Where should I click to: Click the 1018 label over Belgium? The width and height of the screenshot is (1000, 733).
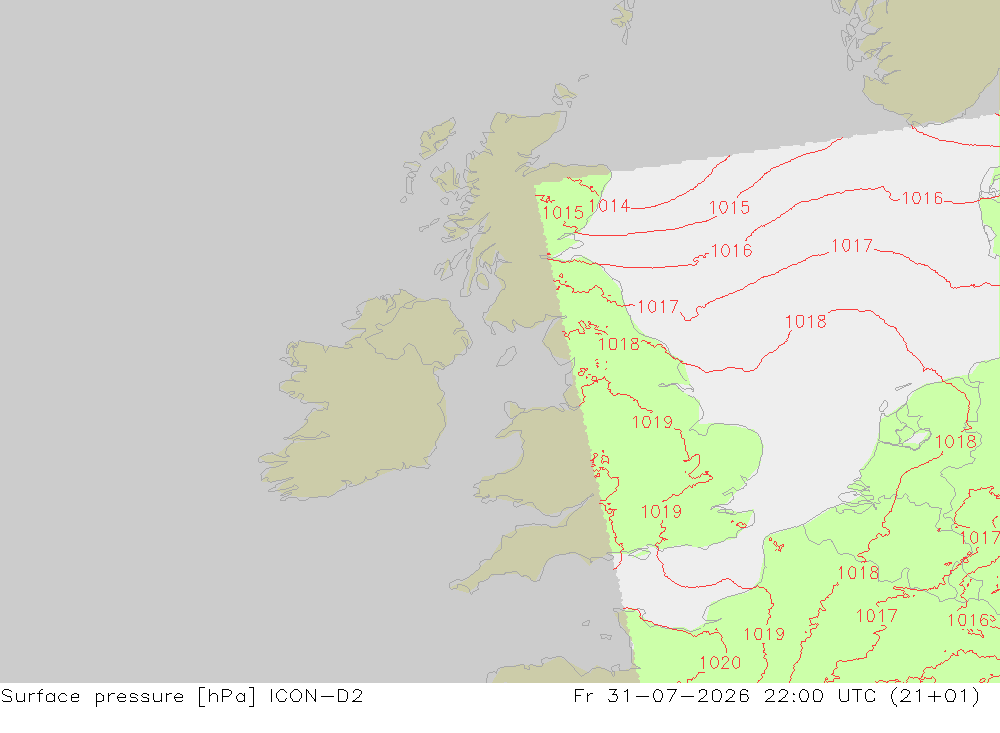coord(858,573)
